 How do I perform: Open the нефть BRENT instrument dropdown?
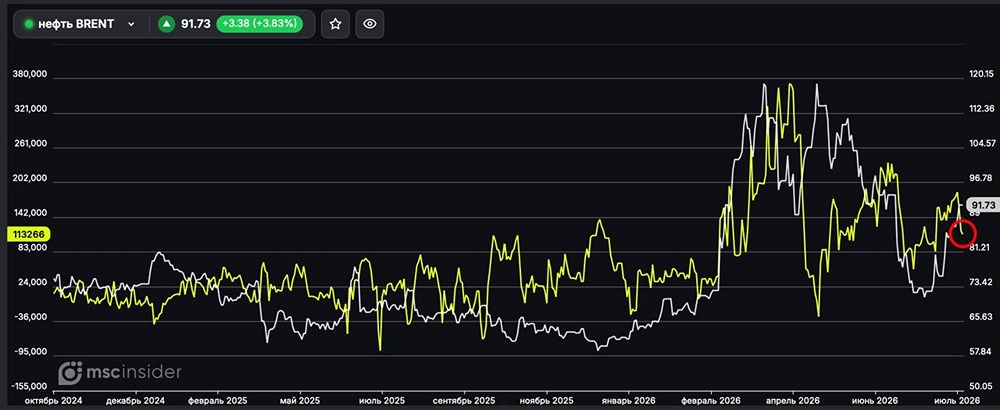(x=131, y=24)
